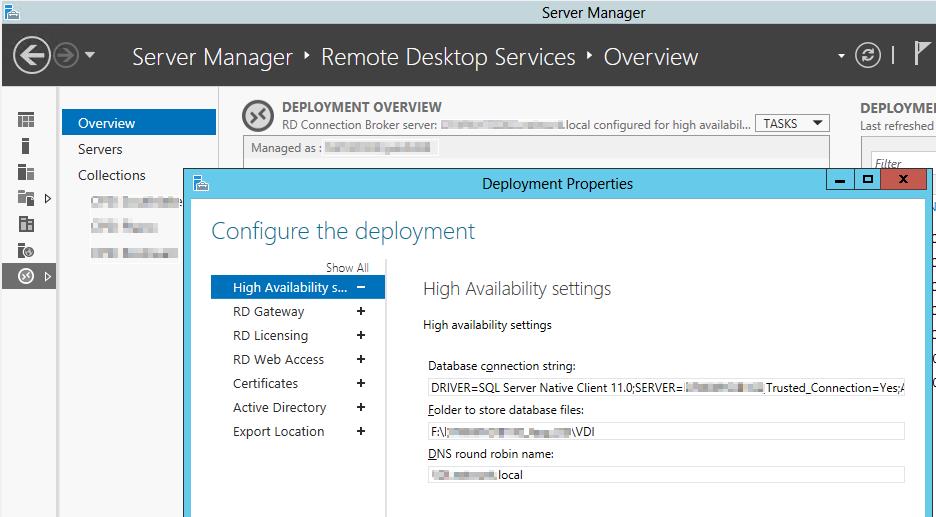Image resolution: width=936 pixels, height=517 pixels.
Task: Open the TASKS dropdown in Deployment Overview
Action: pos(792,124)
